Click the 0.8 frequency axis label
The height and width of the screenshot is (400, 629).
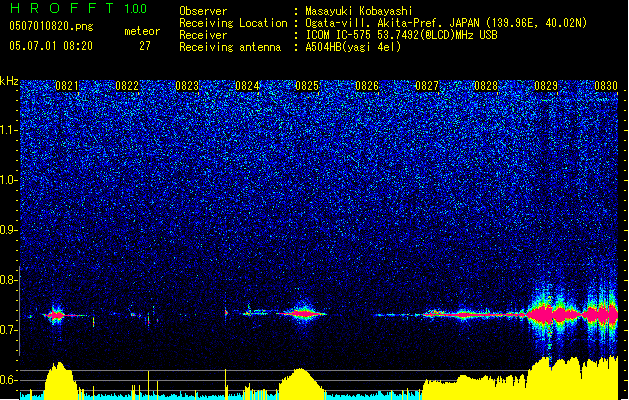[x=8, y=280]
